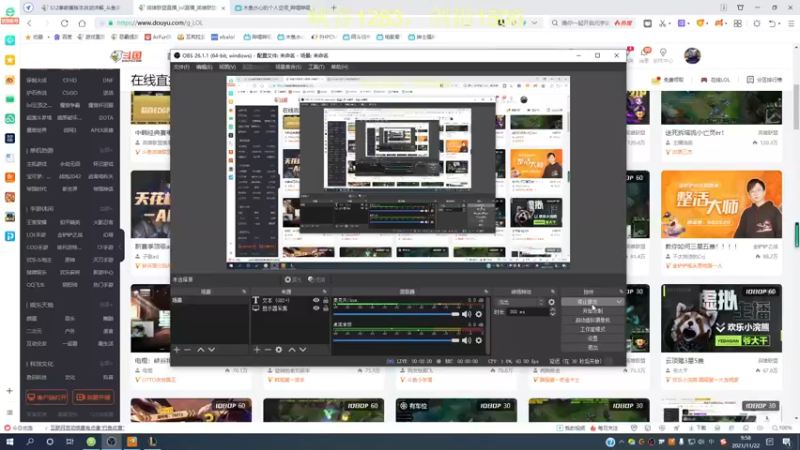The height and width of the screenshot is (450, 800).
Task: Remove the selected source with minus icon
Action: pyautogui.click(x=267, y=349)
